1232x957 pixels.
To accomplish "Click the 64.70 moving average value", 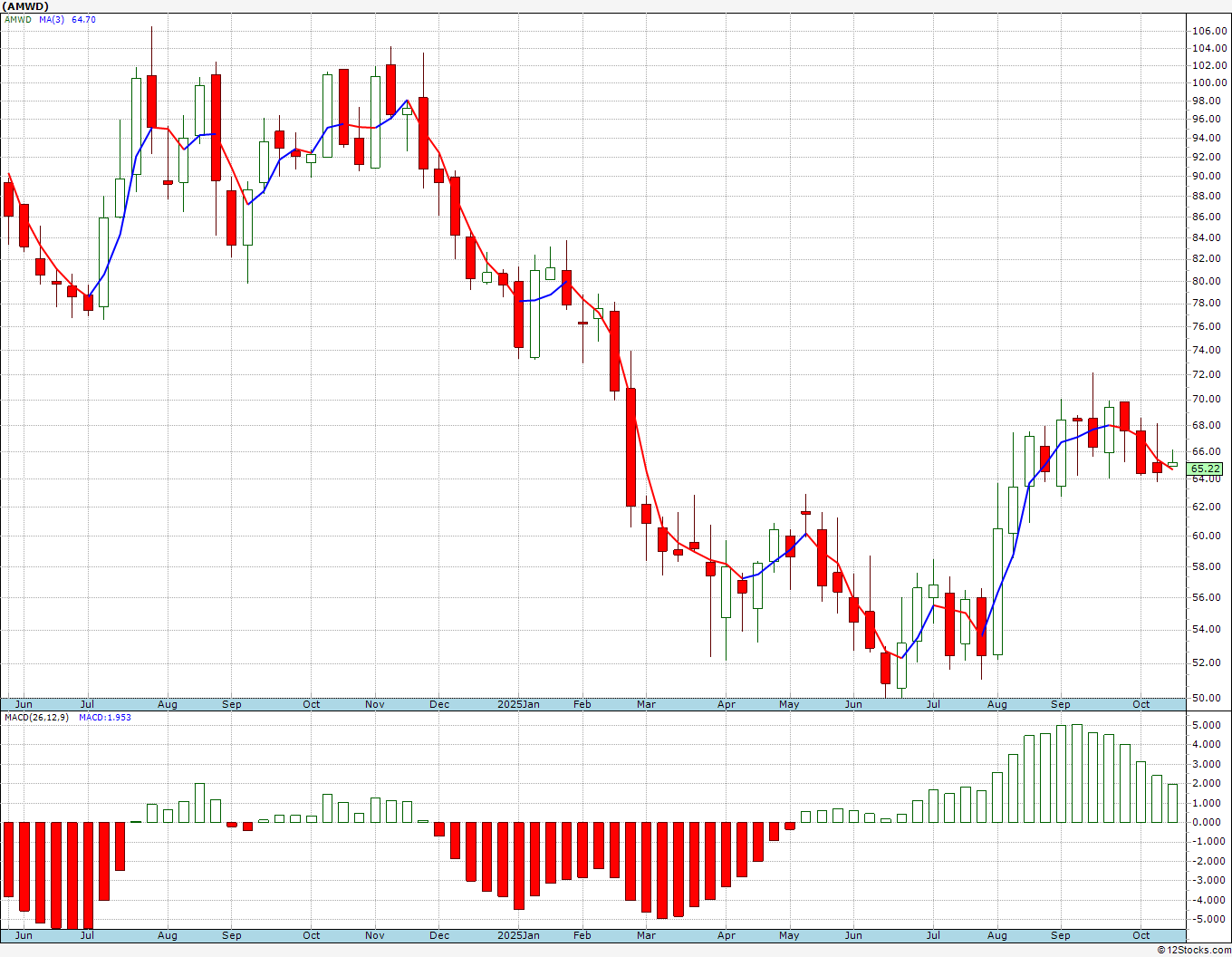I will [83, 19].
